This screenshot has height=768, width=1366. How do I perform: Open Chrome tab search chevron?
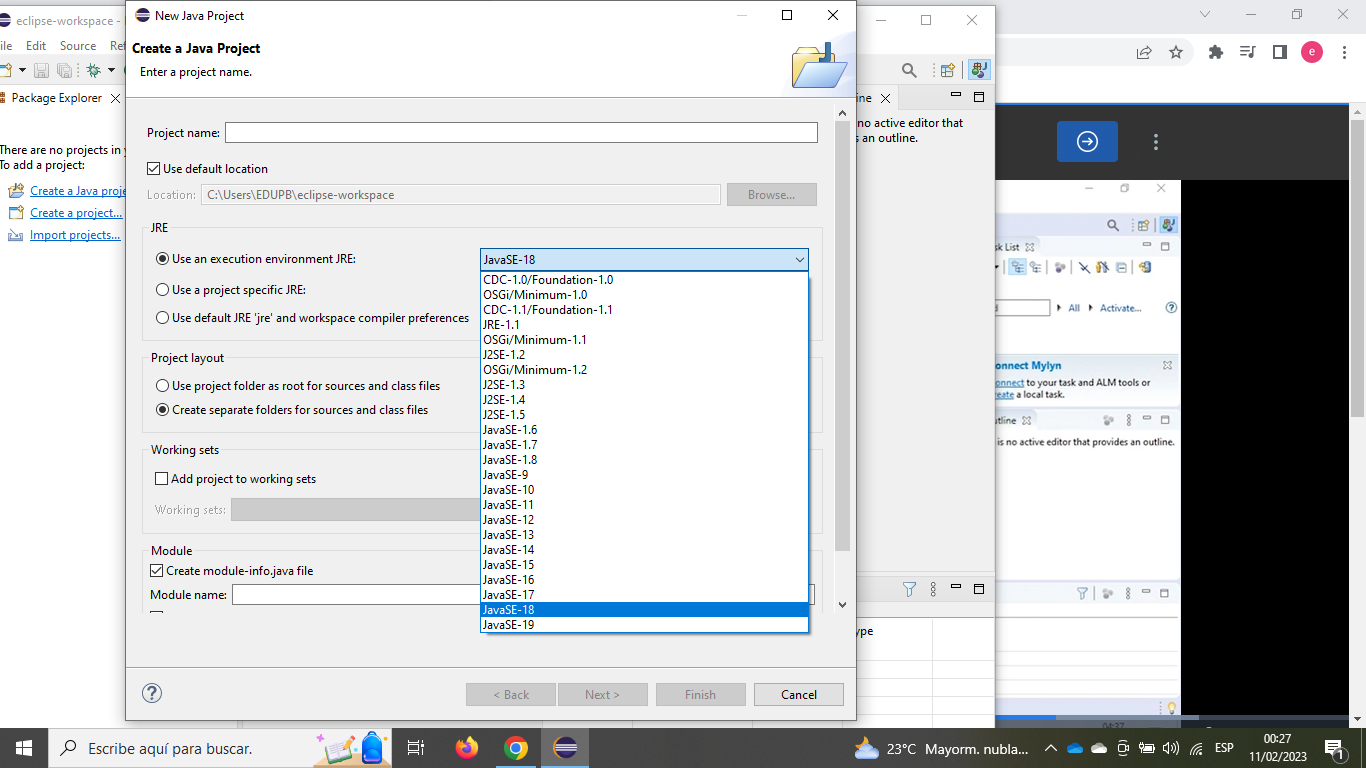pyautogui.click(x=1205, y=14)
